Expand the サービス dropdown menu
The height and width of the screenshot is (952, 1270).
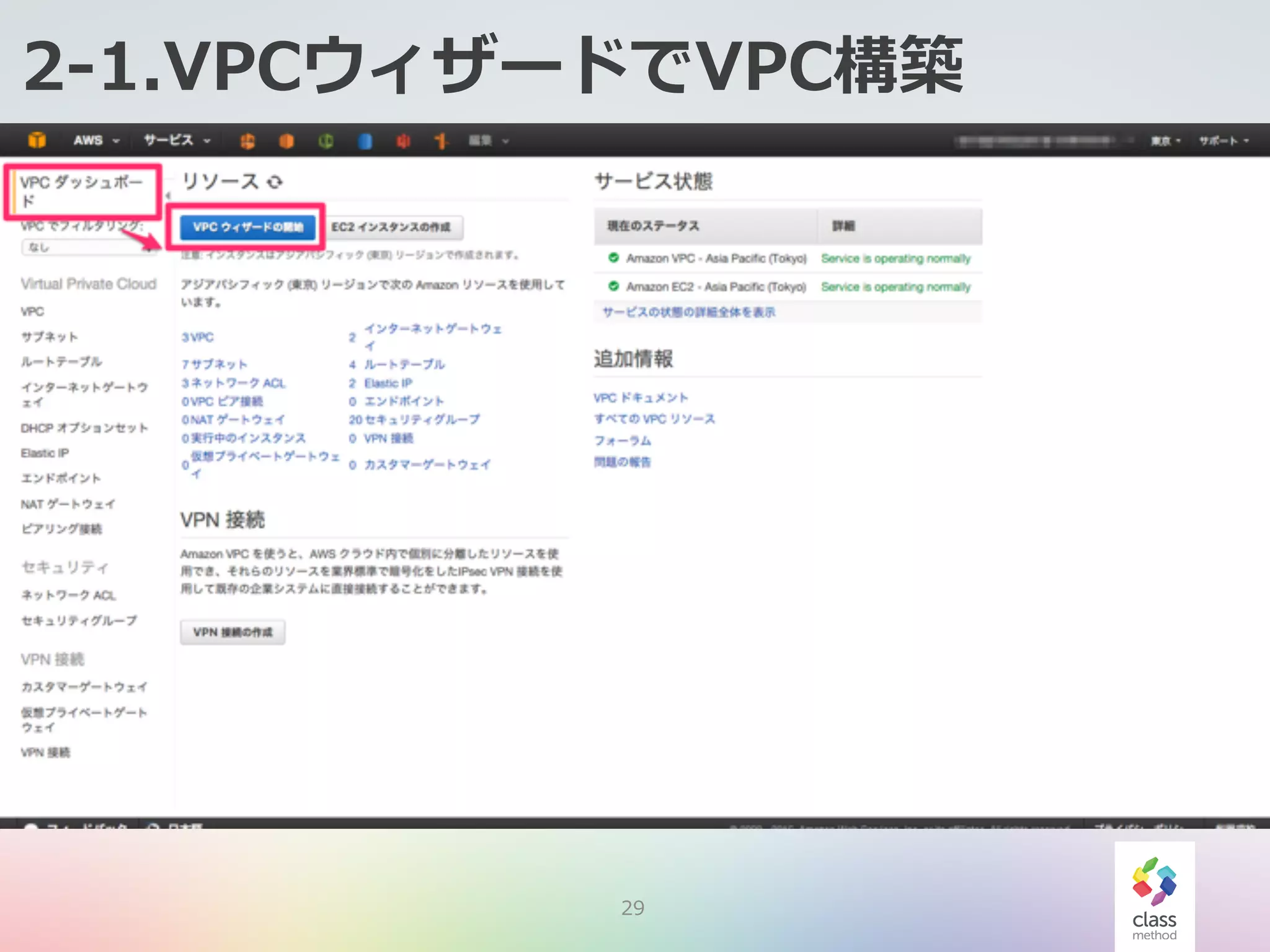177,141
